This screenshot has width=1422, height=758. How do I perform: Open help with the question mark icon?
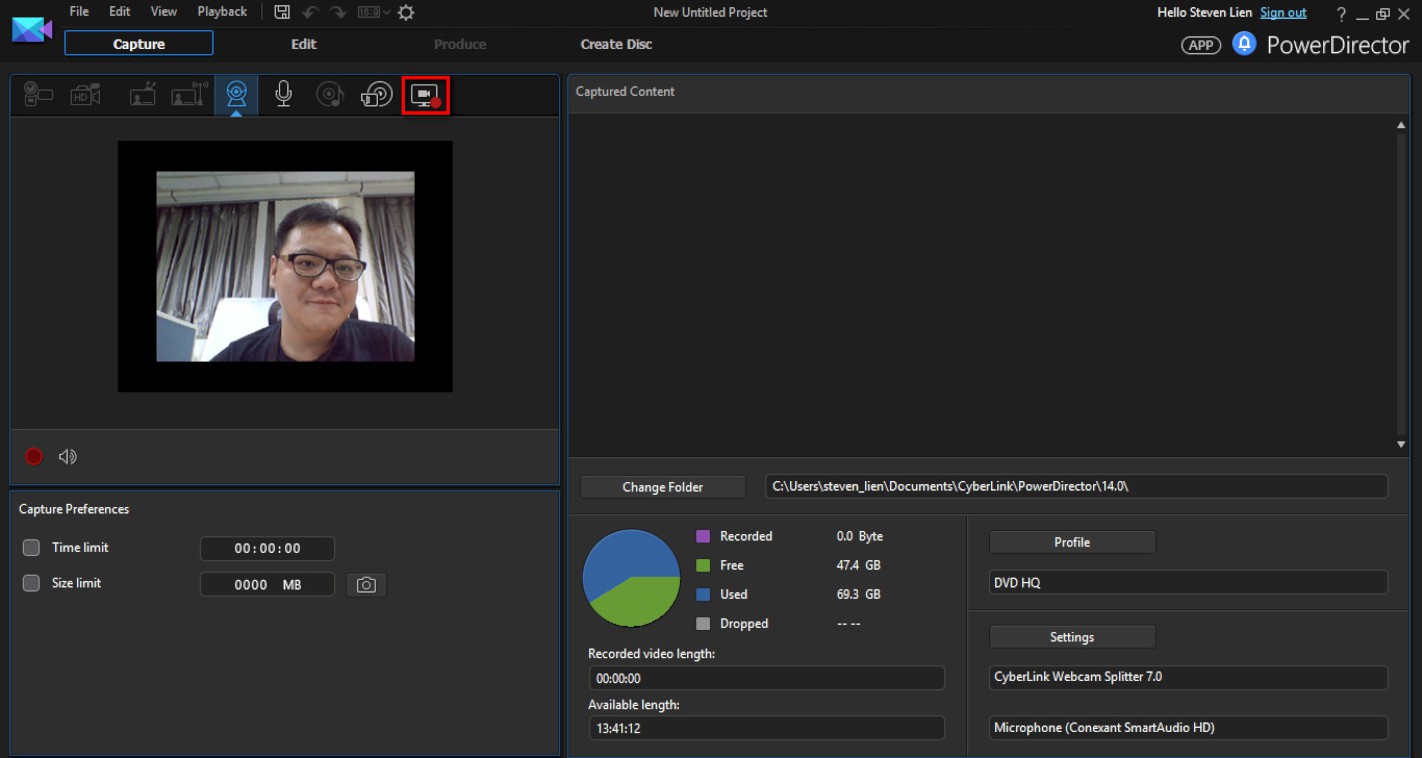pyautogui.click(x=1341, y=13)
